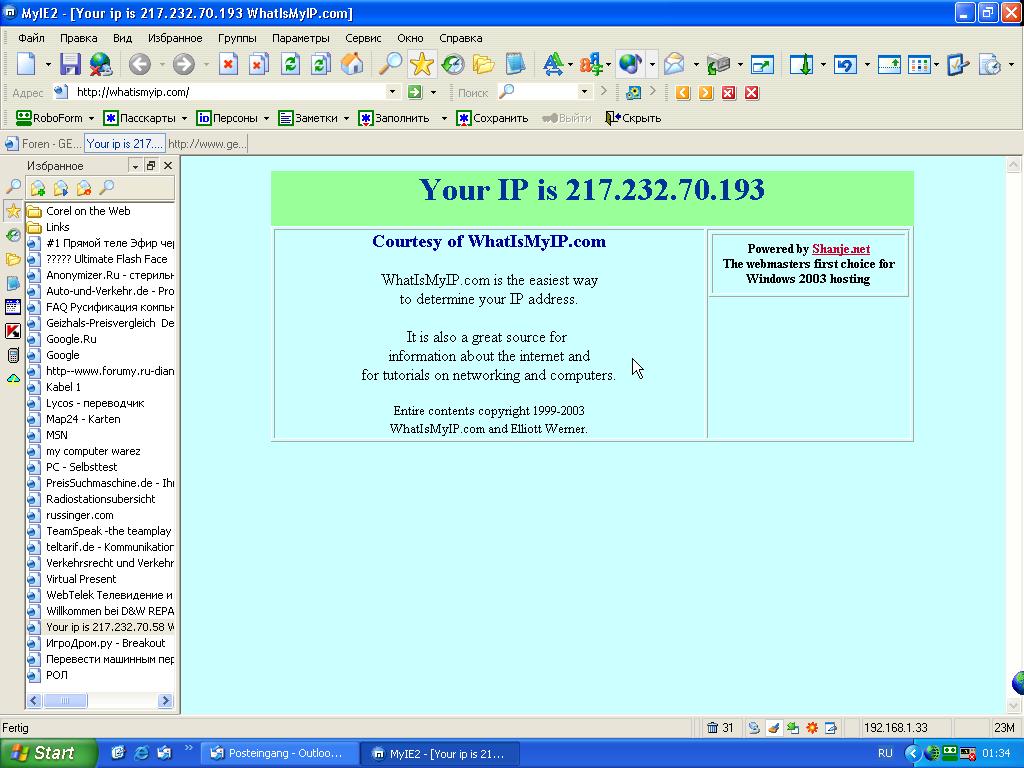
Task: Click the Сохранить RoboForm button
Action: (x=492, y=118)
